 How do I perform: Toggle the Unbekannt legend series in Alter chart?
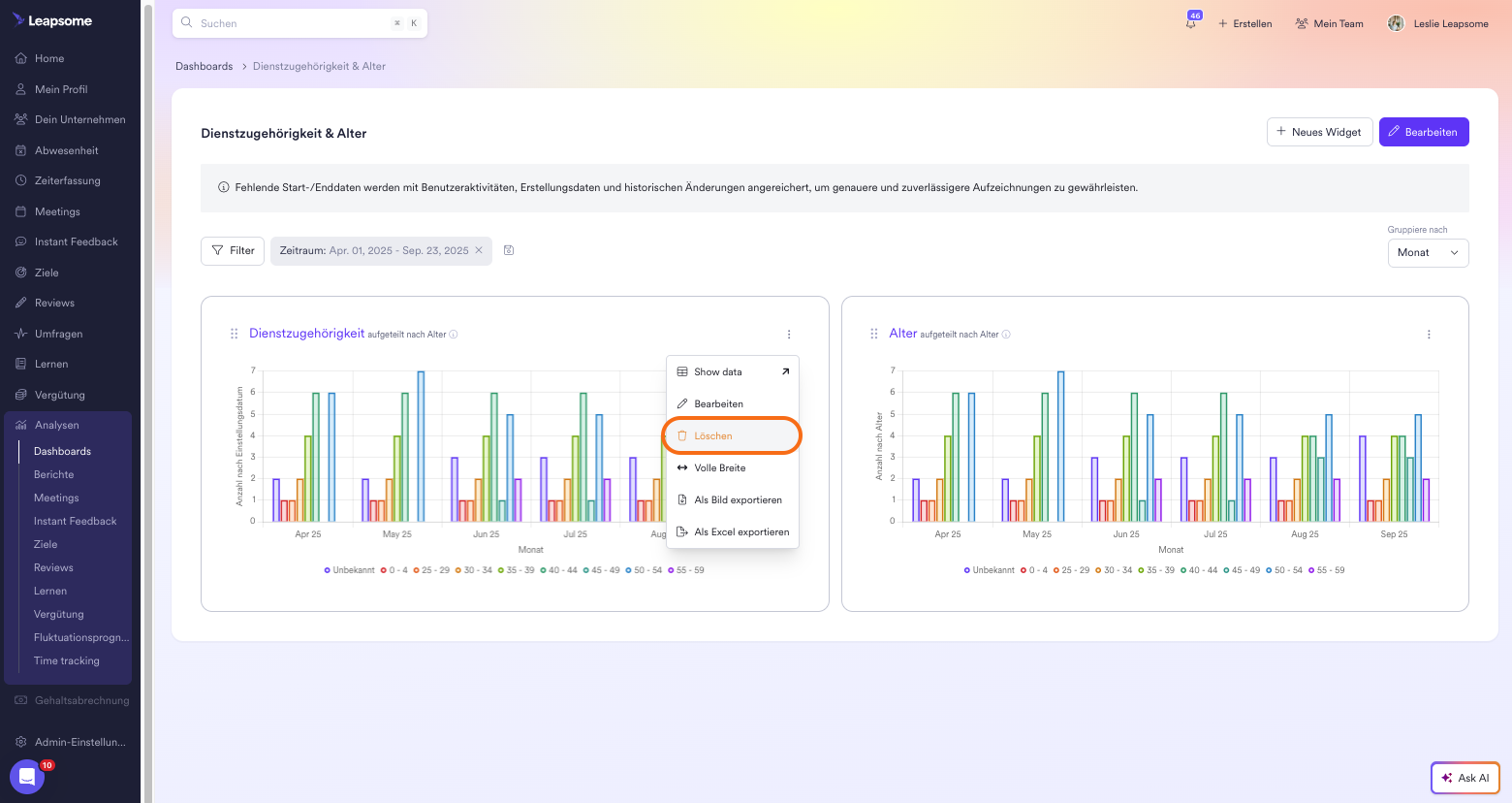click(989, 570)
